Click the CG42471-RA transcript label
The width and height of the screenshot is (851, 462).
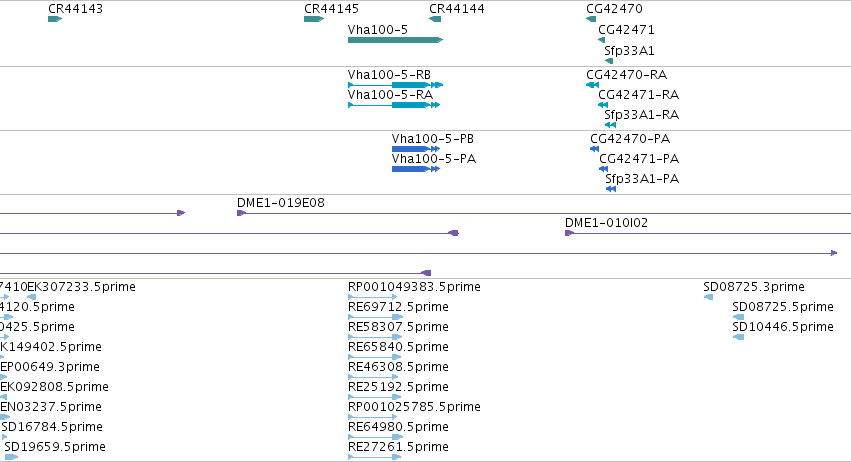[638, 94]
